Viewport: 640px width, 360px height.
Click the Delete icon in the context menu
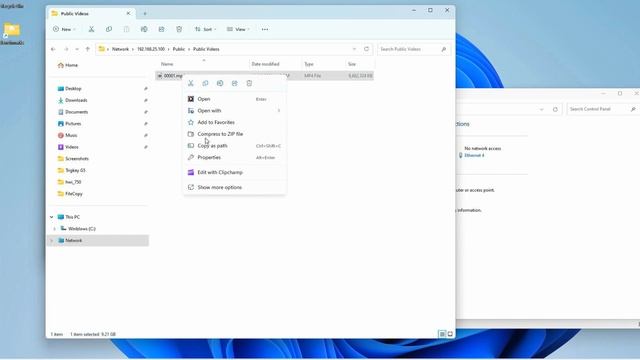click(249, 83)
